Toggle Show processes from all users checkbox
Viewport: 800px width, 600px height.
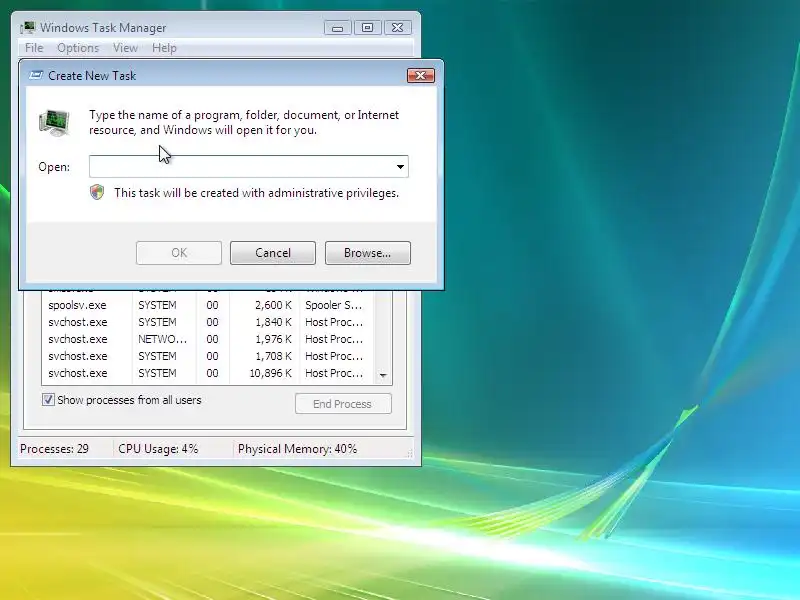pyautogui.click(x=48, y=399)
